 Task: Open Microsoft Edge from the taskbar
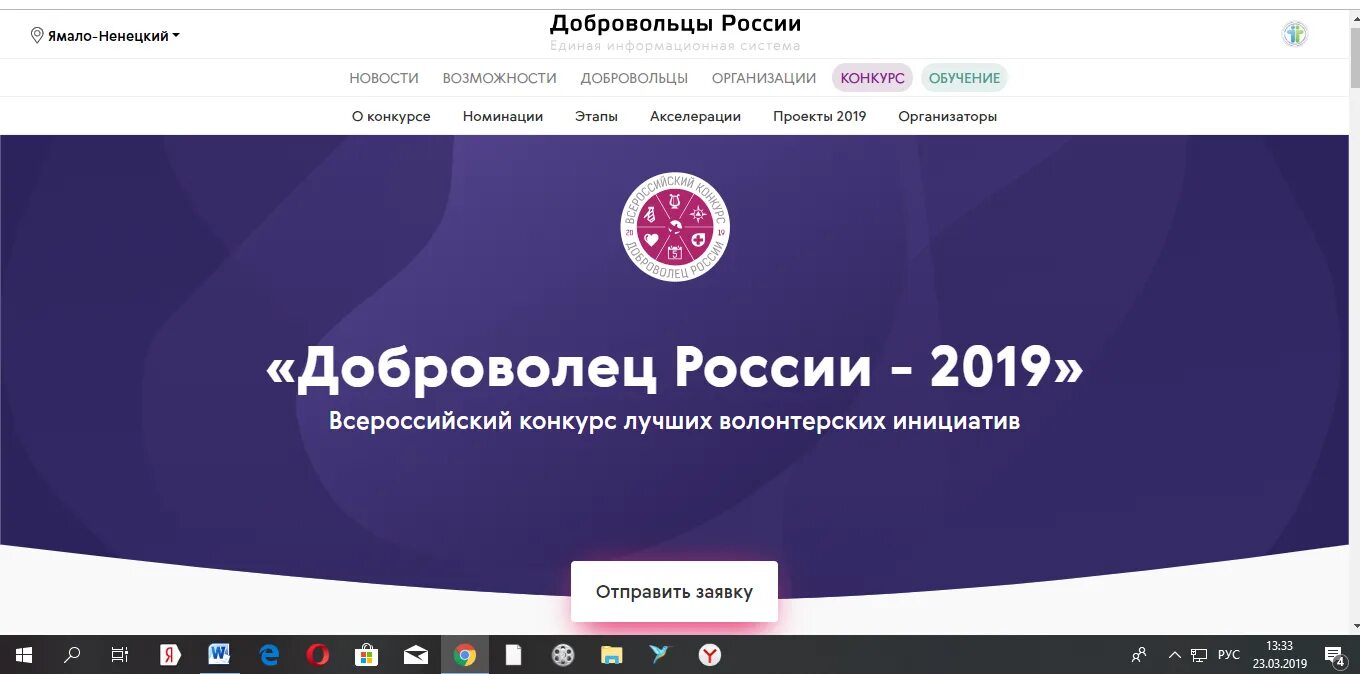coord(269,655)
